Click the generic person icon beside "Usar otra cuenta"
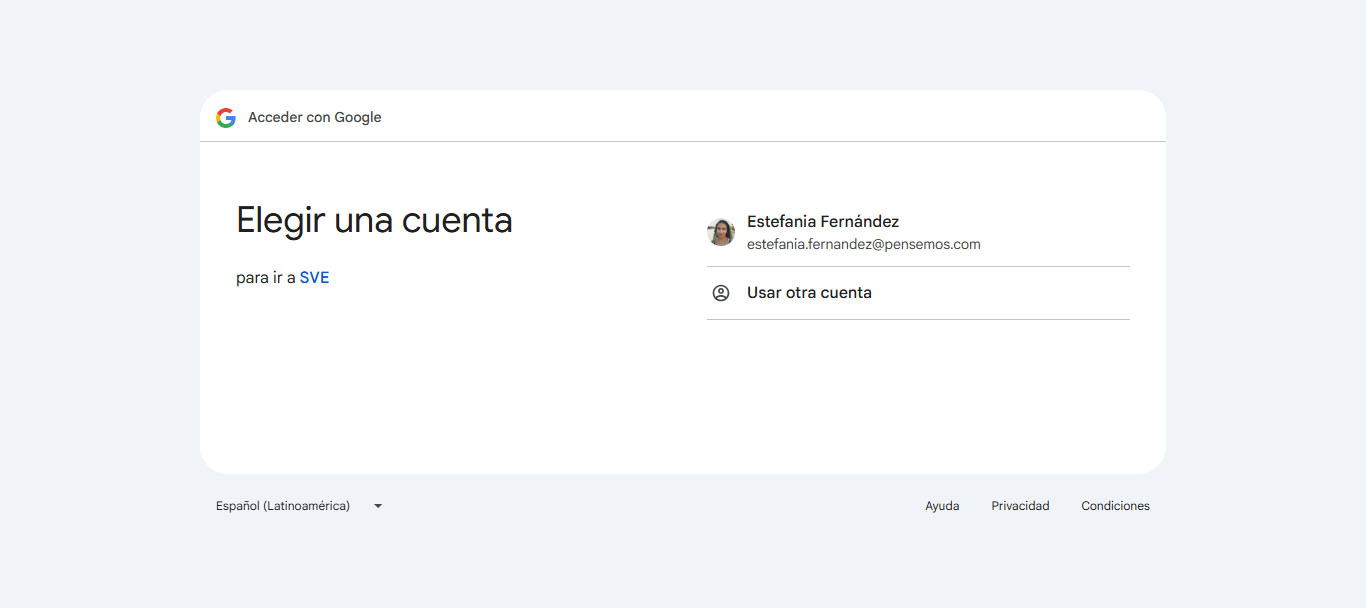The width and height of the screenshot is (1366, 608). coord(721,292)
